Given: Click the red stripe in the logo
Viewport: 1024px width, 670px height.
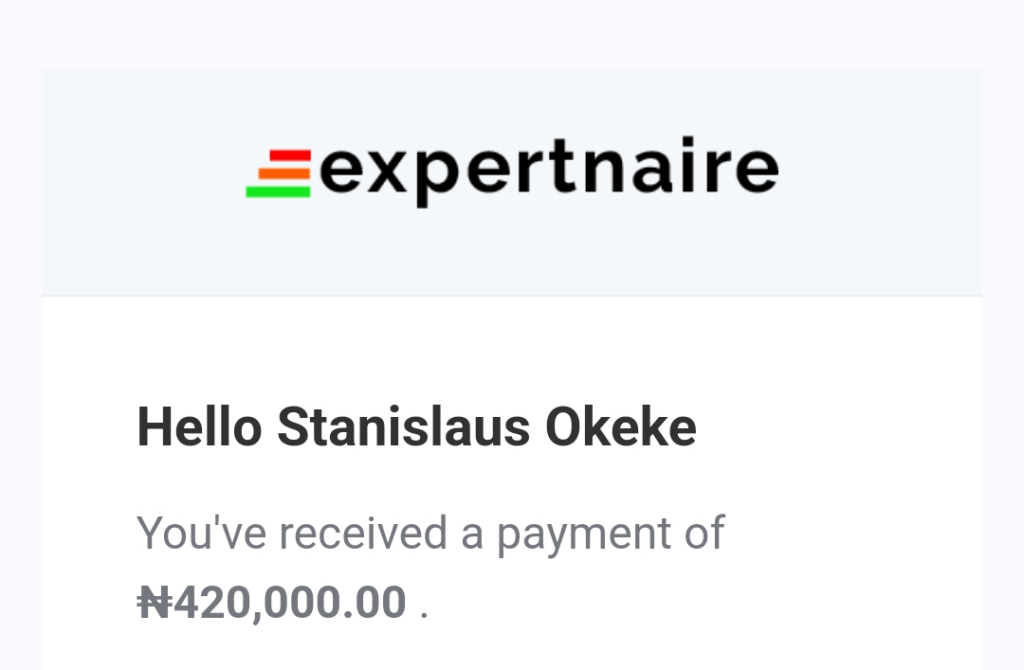Looking at the screenshot, I should pyautogui.click(x=291, y=156).
